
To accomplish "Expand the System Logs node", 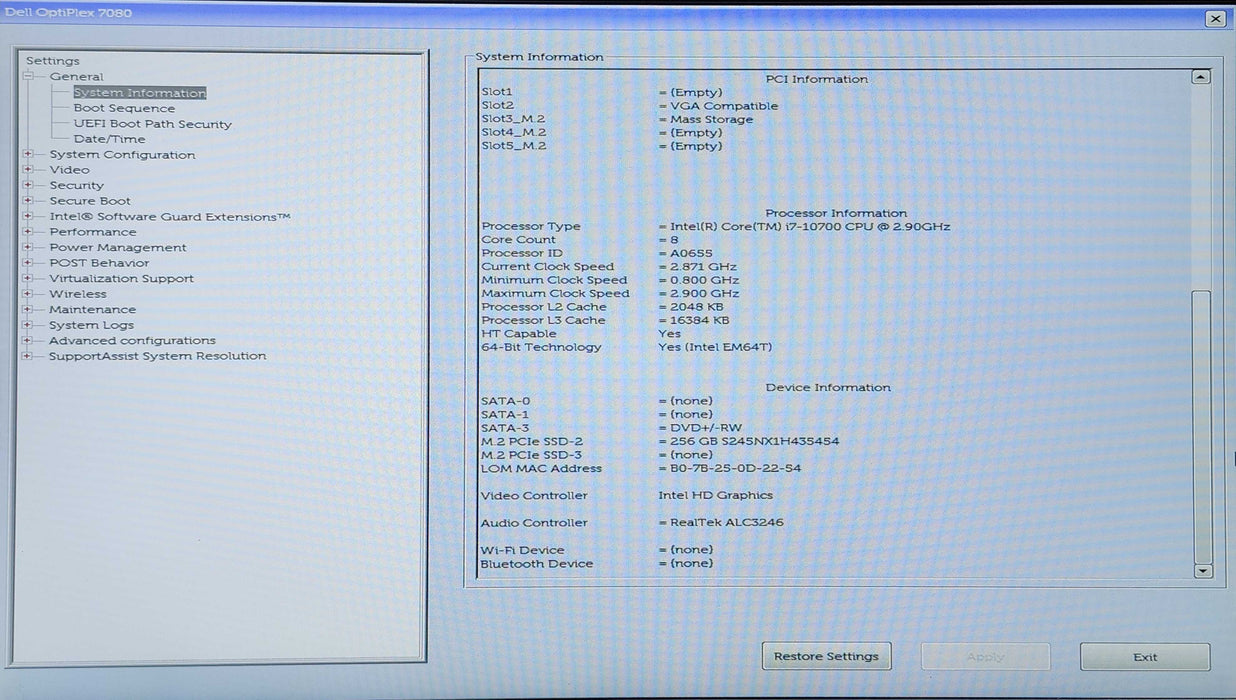I will coord(28,325).
